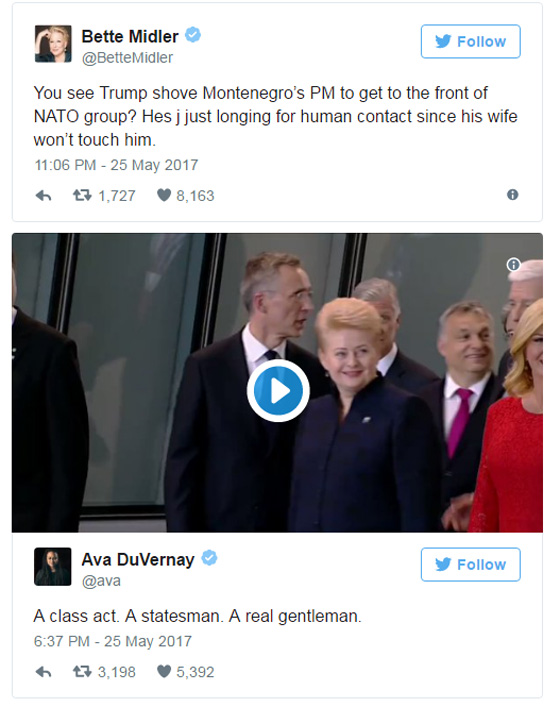Open Ava DuVernay's profile picture

[53, 566]
